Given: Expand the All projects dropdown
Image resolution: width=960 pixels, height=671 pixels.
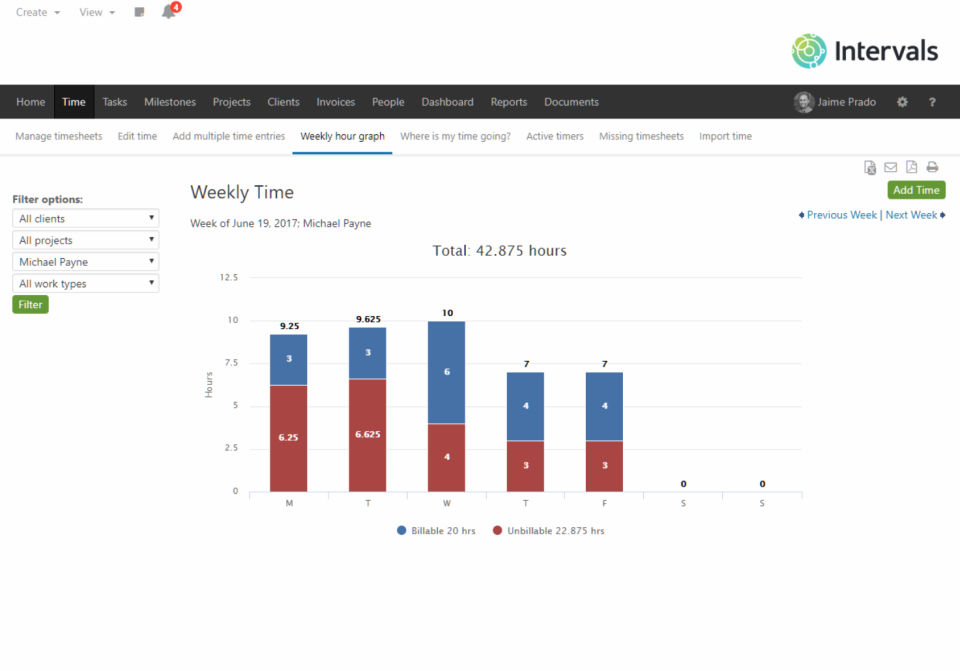Looking at the screenshot, I should [x=86, y=240].
